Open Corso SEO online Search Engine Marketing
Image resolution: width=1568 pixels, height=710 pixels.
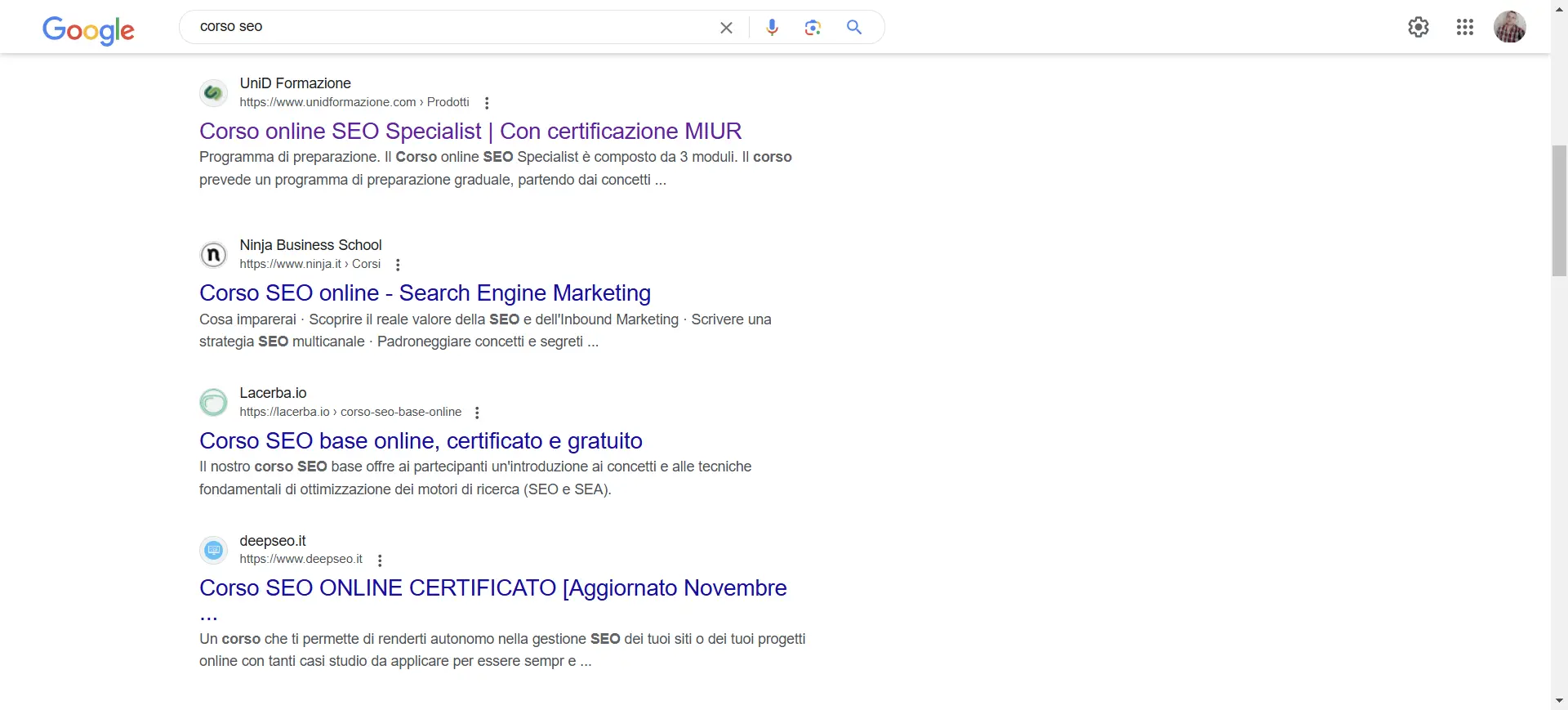pyautogui.click(x=425, y=292)
